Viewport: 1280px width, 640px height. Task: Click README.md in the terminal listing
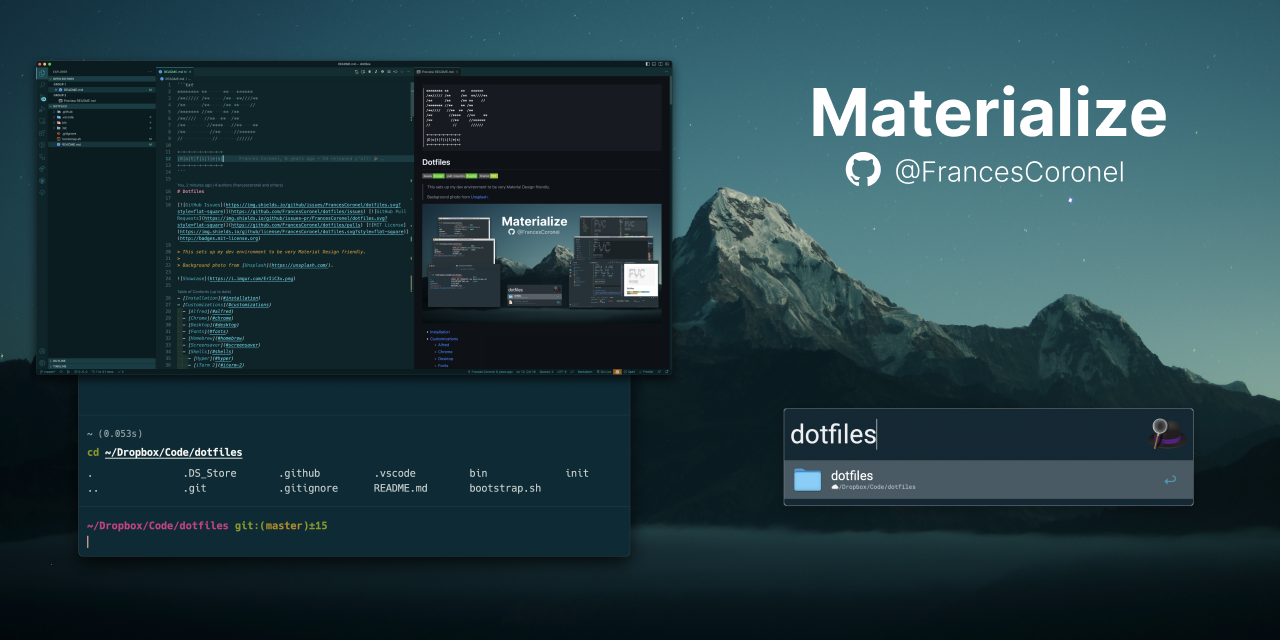pos(401,489)
